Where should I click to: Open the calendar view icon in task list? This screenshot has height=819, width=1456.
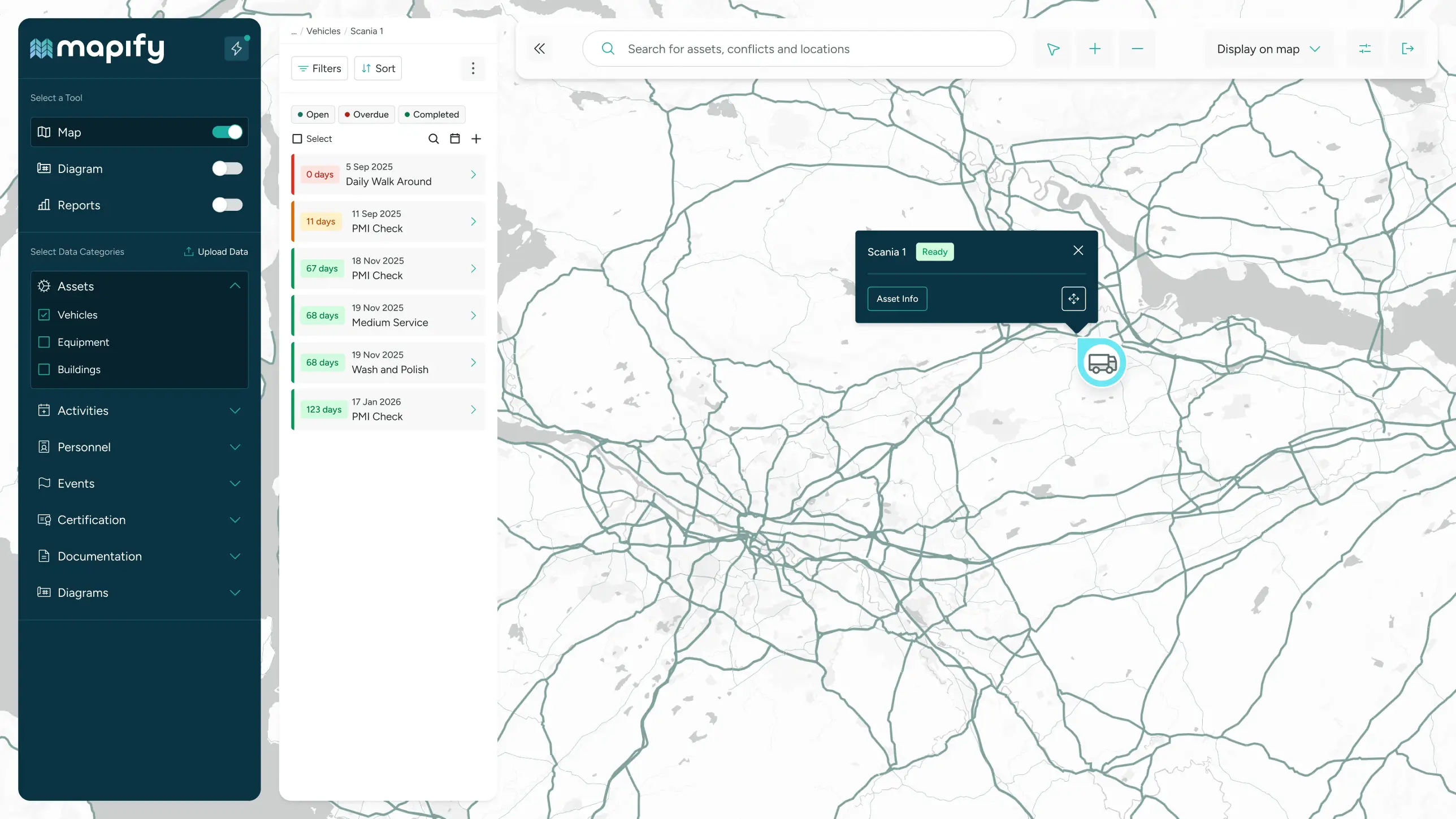coord(454,138)
